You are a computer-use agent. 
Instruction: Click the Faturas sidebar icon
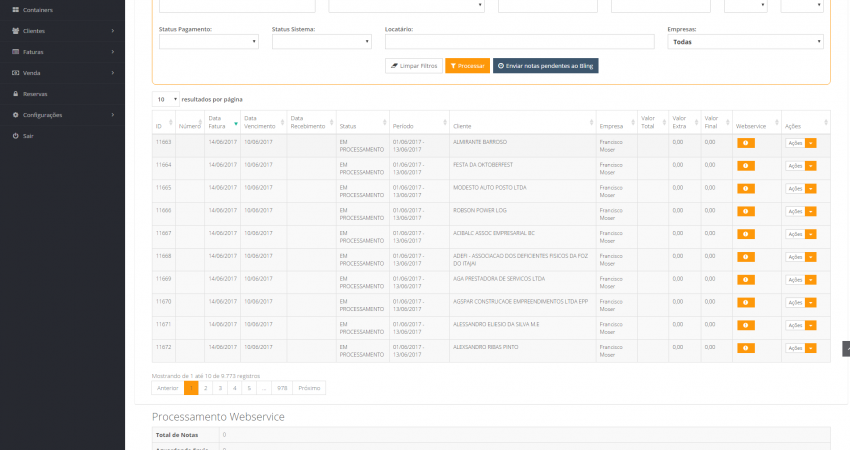[x=15, y=52]
